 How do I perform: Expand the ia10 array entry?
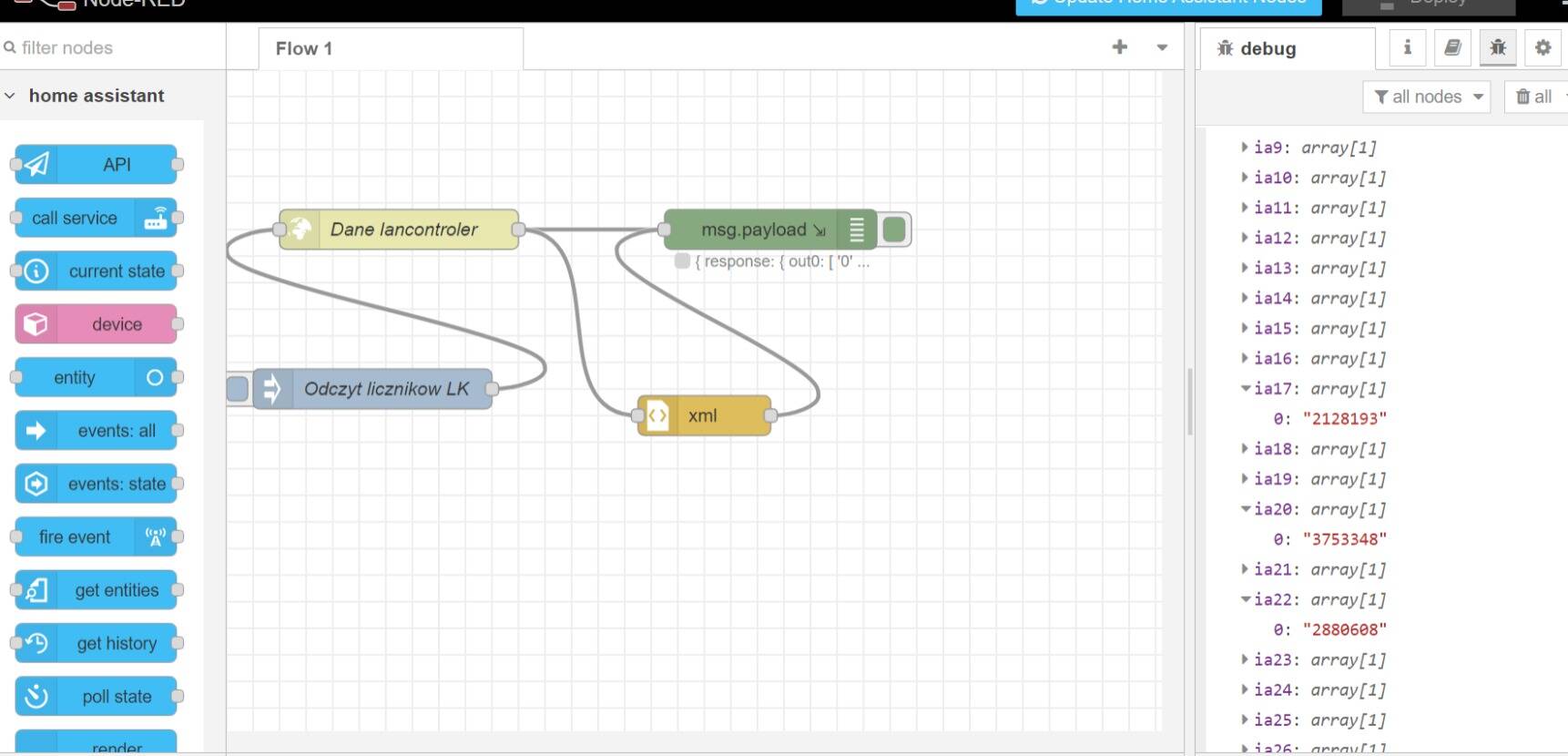(1245, 177)
